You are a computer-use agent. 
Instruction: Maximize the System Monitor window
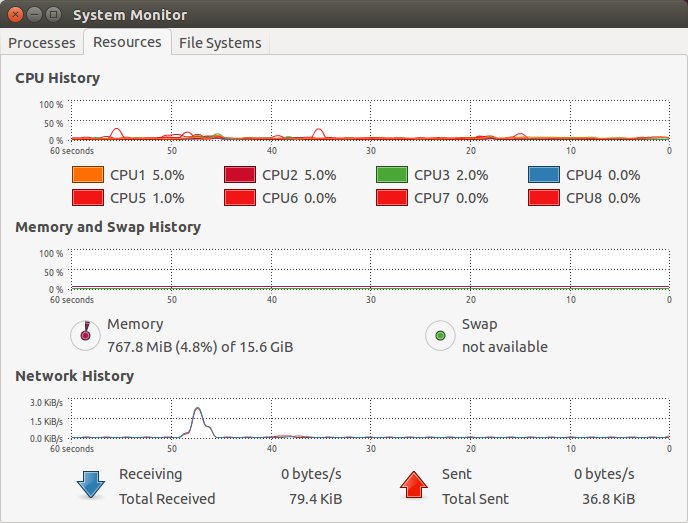tap(51, 15)
